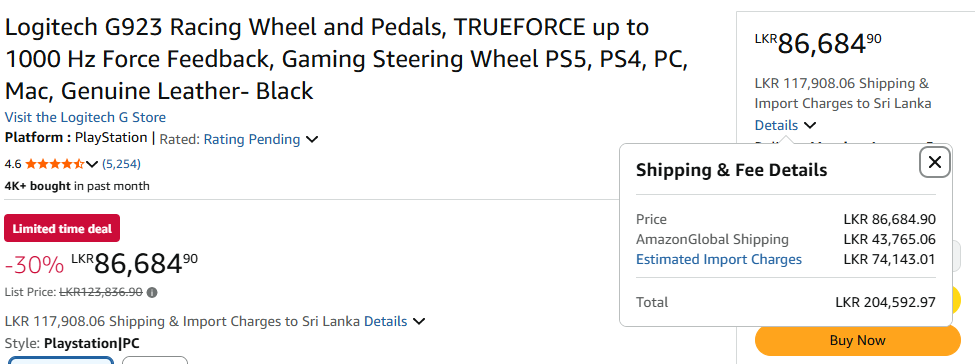Click the Details link in the buy box
Viewport: 975px width, 364px height.
(776, 126)
